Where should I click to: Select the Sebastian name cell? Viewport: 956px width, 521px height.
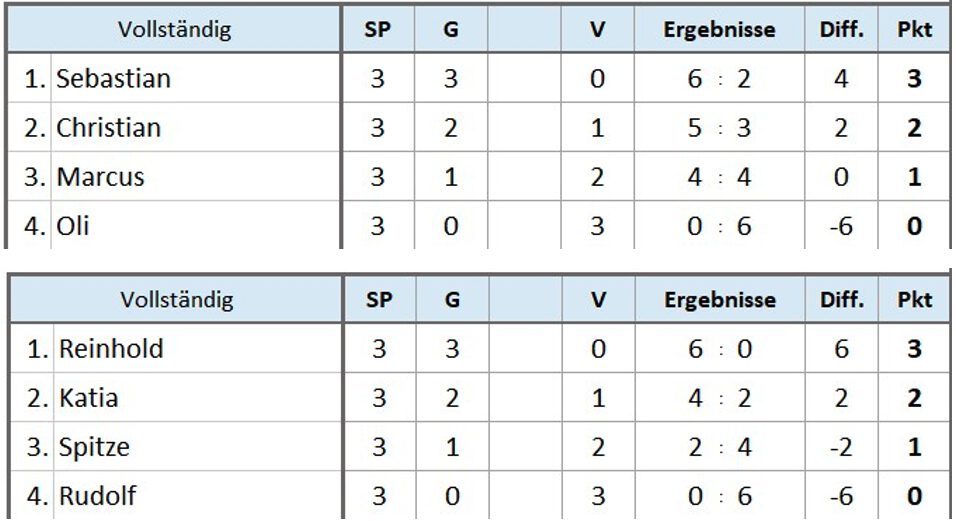click(x=113, y=79)
